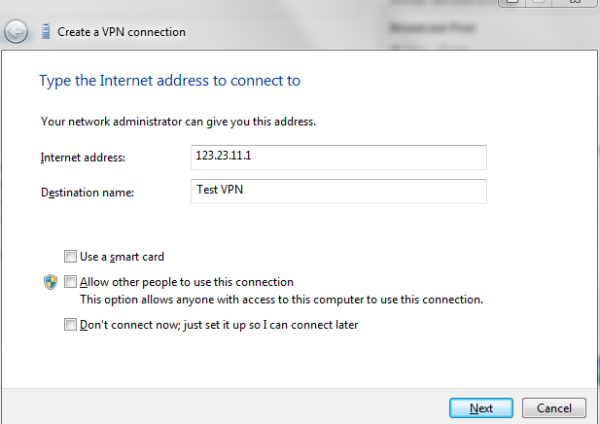Screen dimensions: 600x424
Task: Click the 'This option allows anyone with access' description
Action: [281, 299]
